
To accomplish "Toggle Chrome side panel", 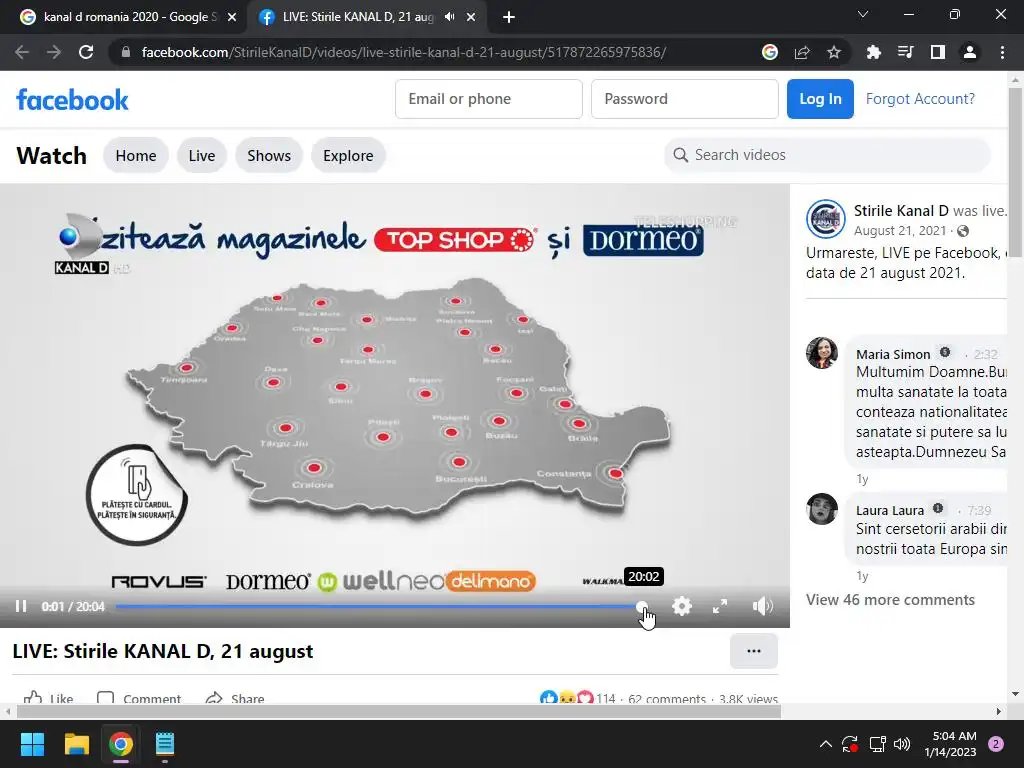I will point(938,52).
